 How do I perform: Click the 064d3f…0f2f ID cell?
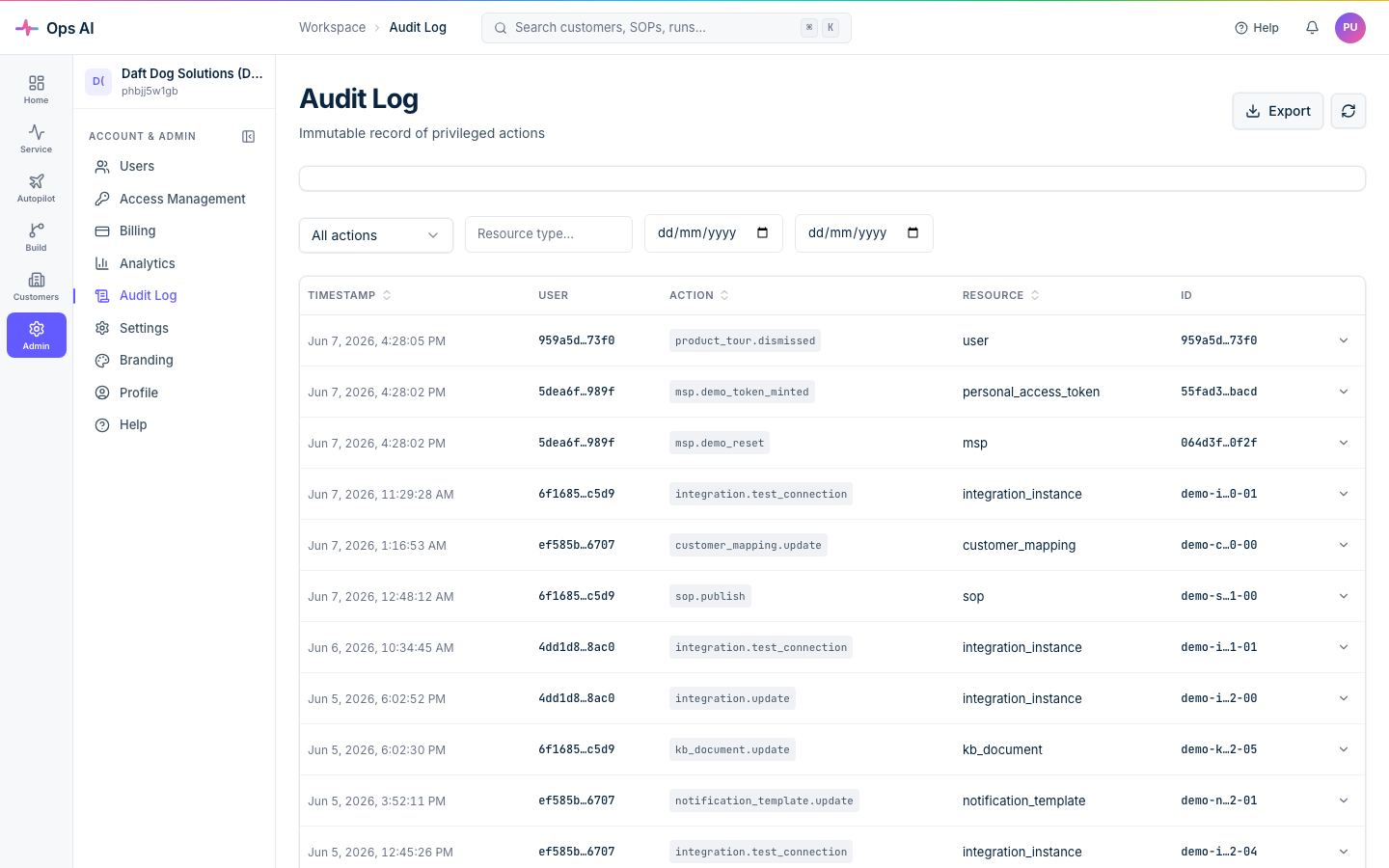click(x=1219, y=443)
